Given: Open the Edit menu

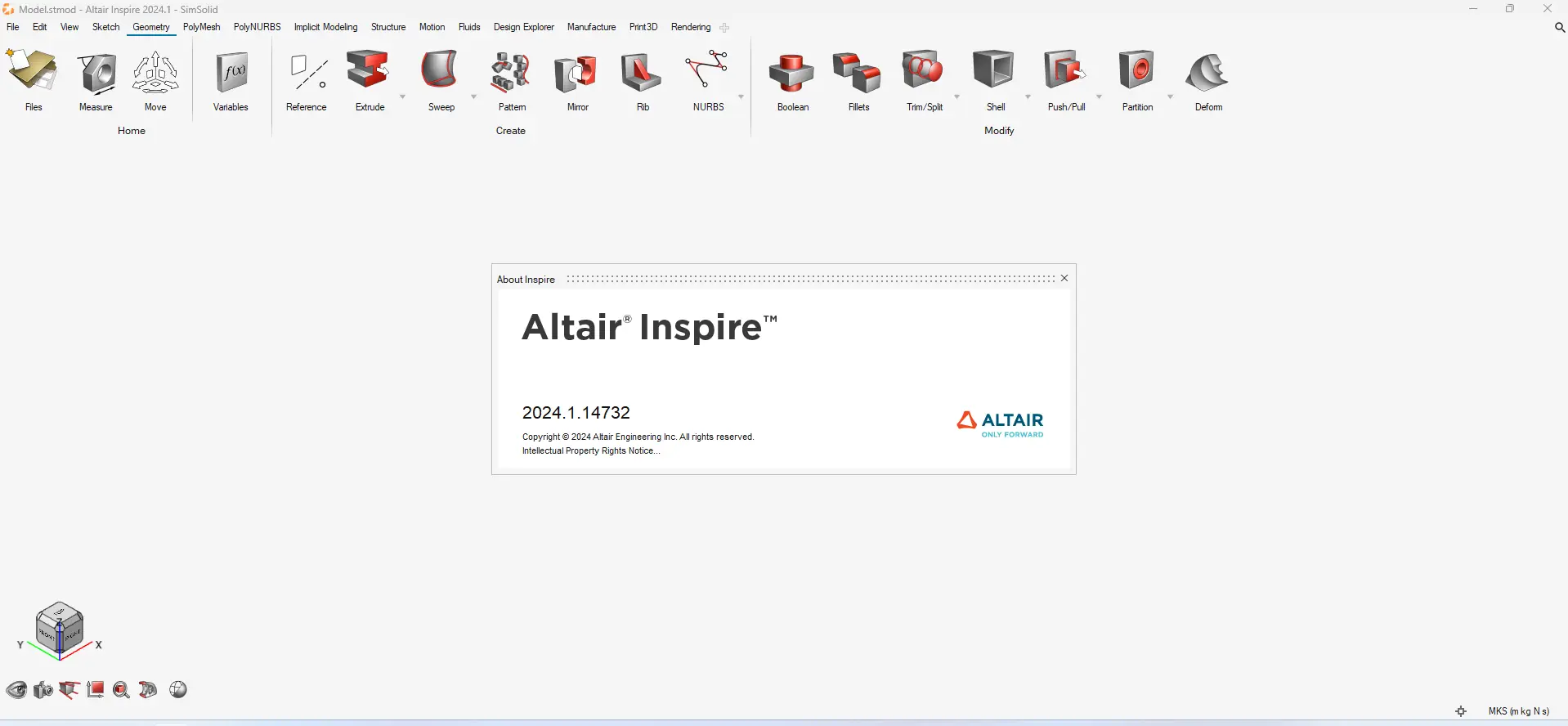Looking at the screenshot, I should pyautogui.click(x=40, y=27).
